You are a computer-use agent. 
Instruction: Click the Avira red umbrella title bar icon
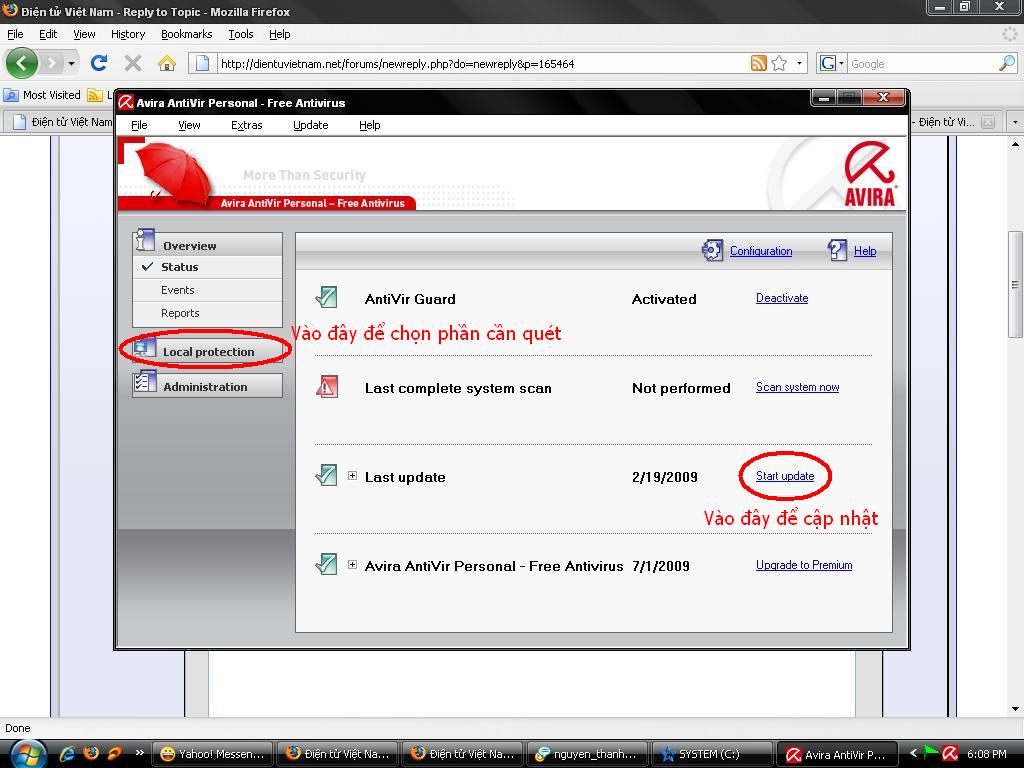(x=125, y=103)
